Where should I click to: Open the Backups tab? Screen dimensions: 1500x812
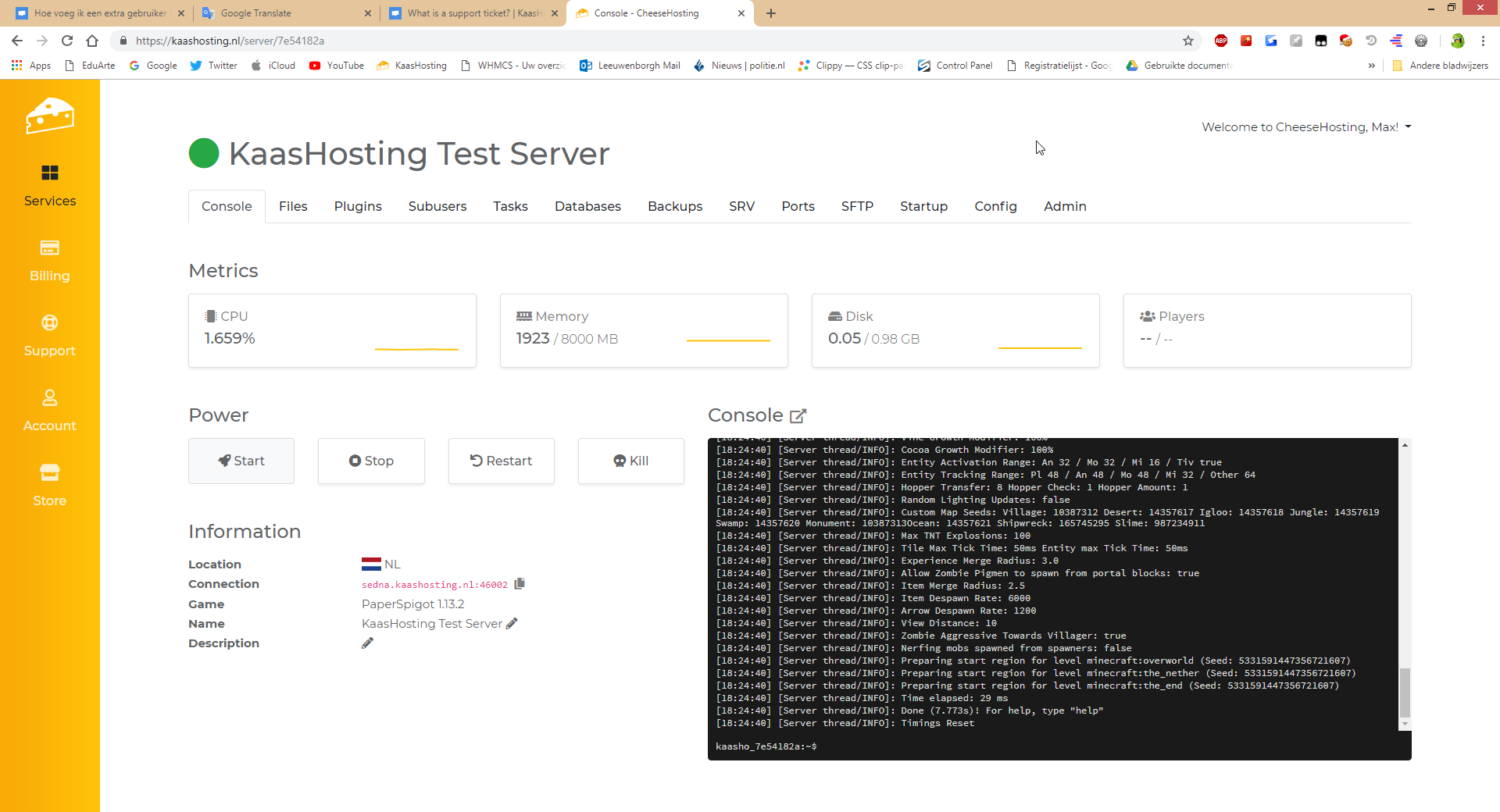(674, 206)
